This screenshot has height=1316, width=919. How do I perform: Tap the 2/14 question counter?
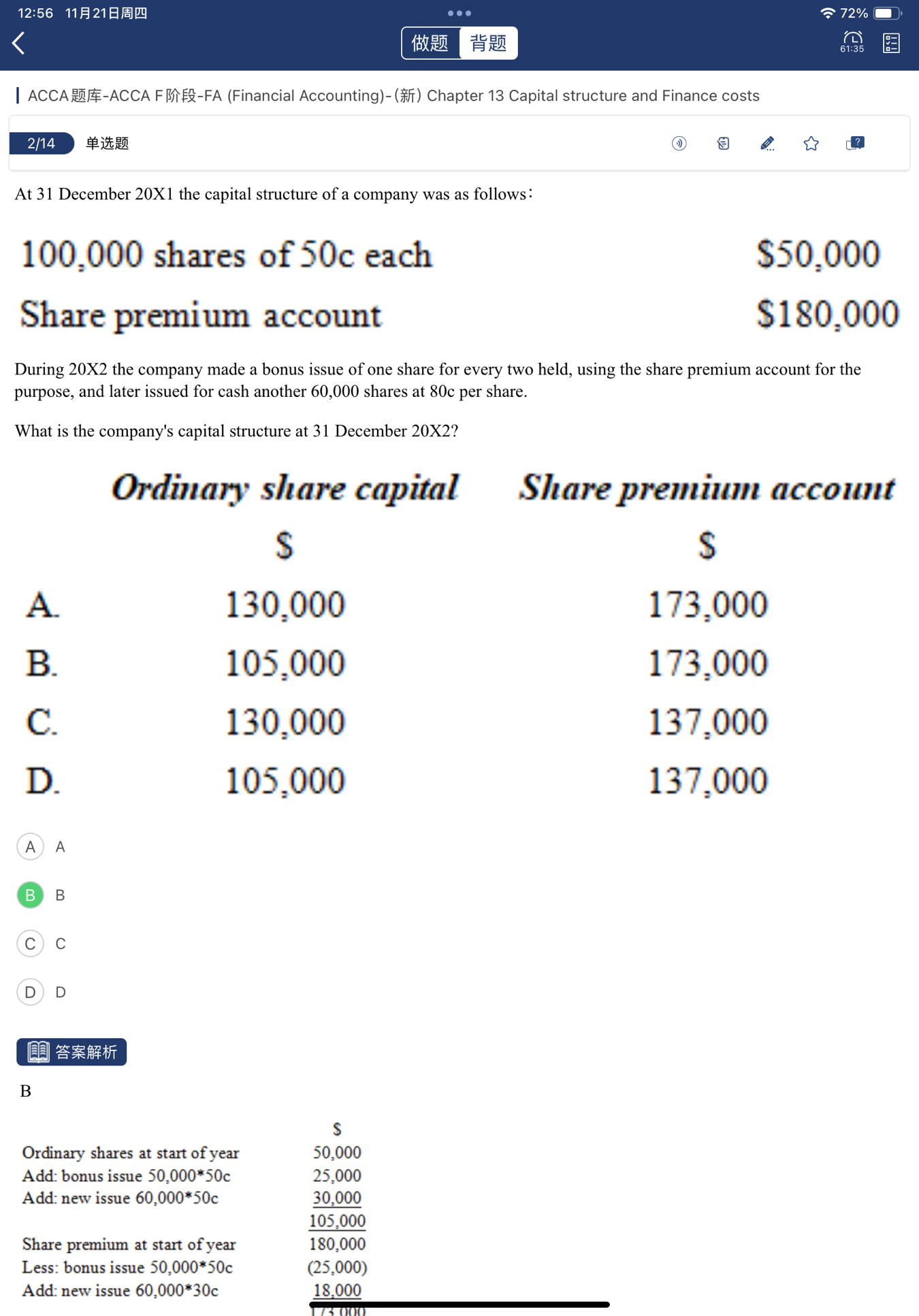(x=41, y=143)
